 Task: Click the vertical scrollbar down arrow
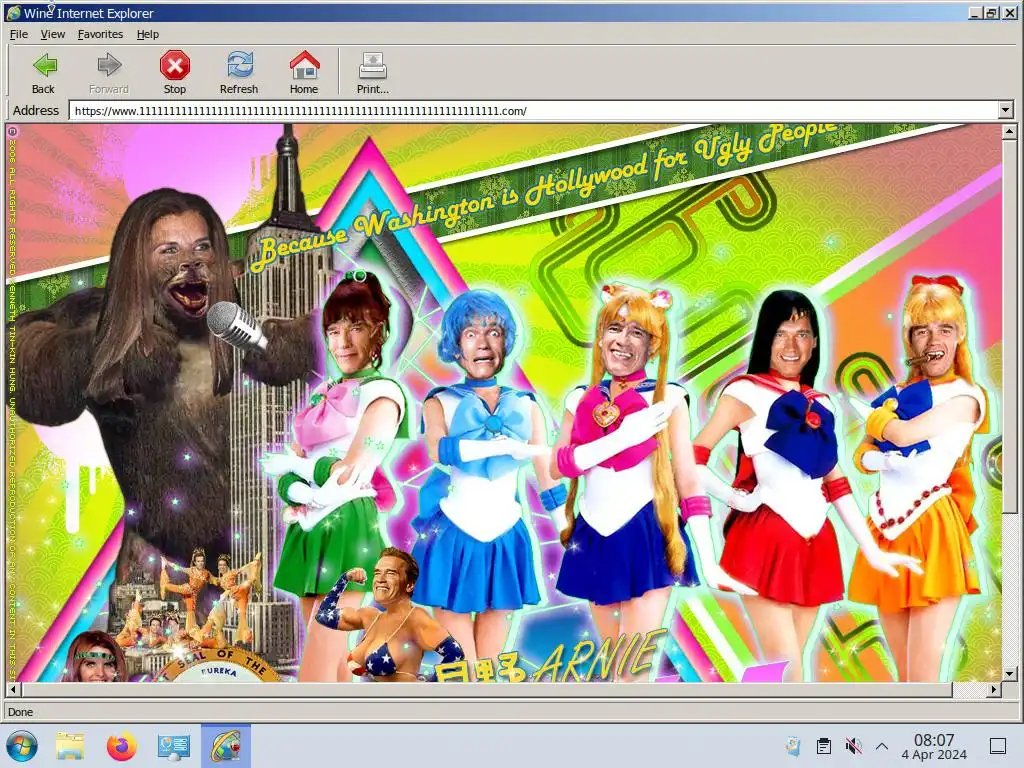1009,674
